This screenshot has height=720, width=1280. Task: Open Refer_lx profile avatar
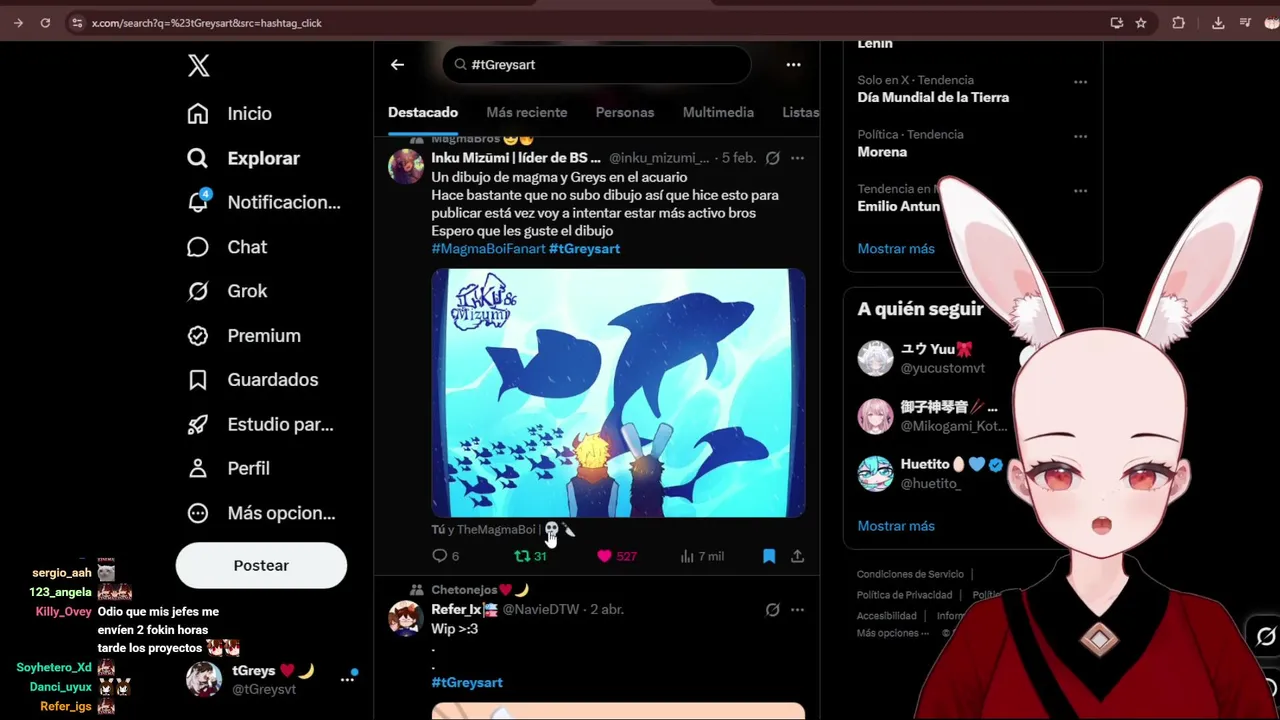click(x=406, y=618)
